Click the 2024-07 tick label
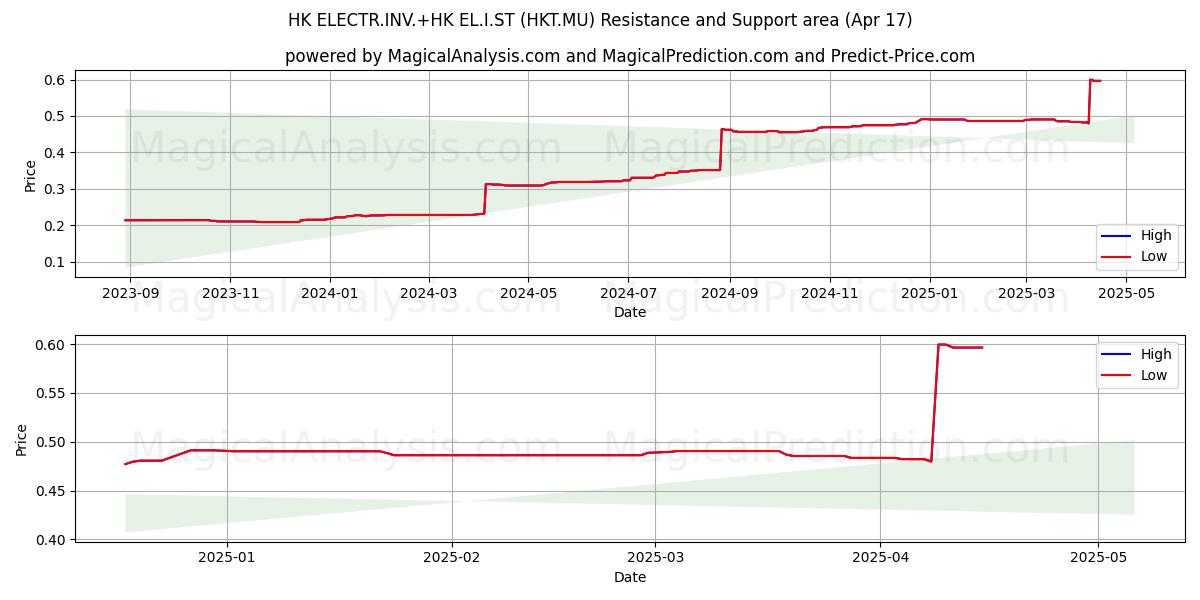Screen dimensions: 1200x600 click(x=628, y=294)
